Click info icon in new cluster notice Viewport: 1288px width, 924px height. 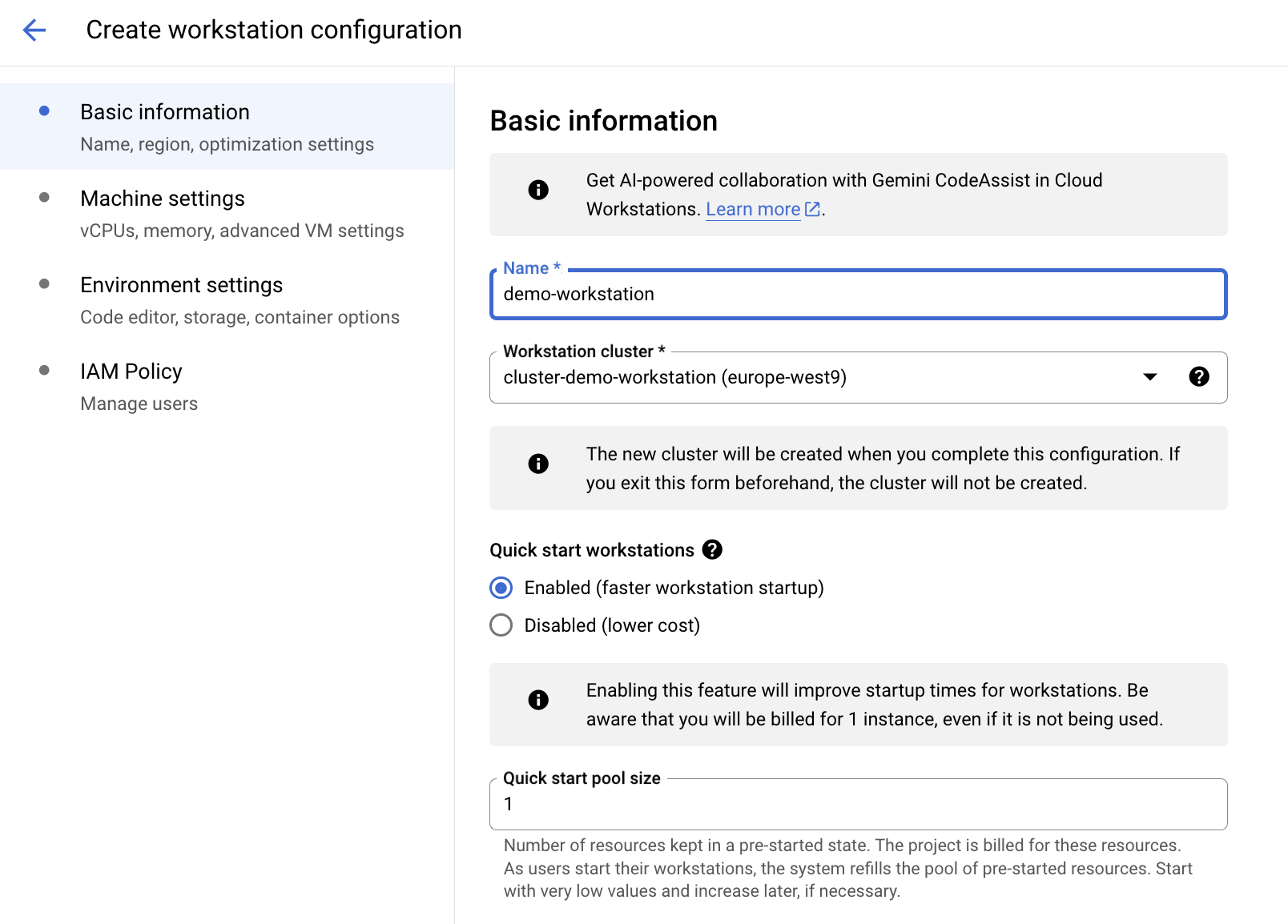[538, 464]
